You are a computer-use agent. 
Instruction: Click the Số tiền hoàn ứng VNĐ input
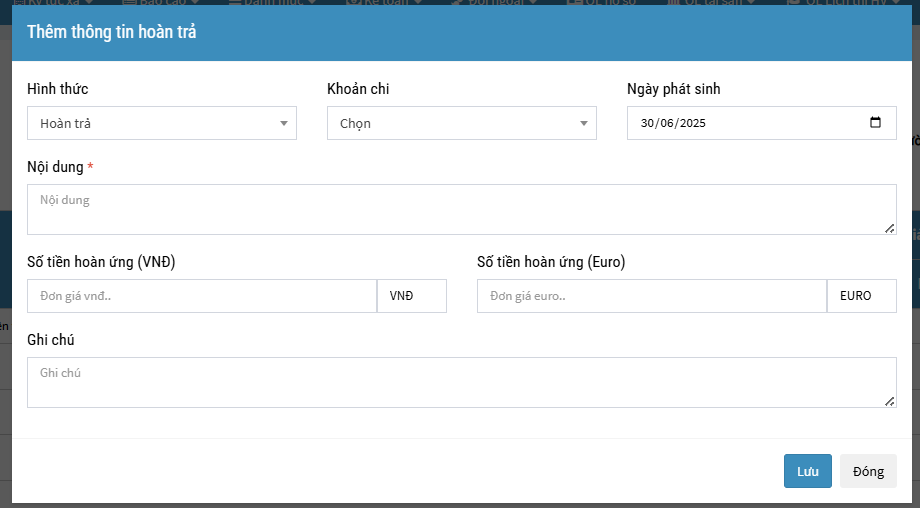201,296
